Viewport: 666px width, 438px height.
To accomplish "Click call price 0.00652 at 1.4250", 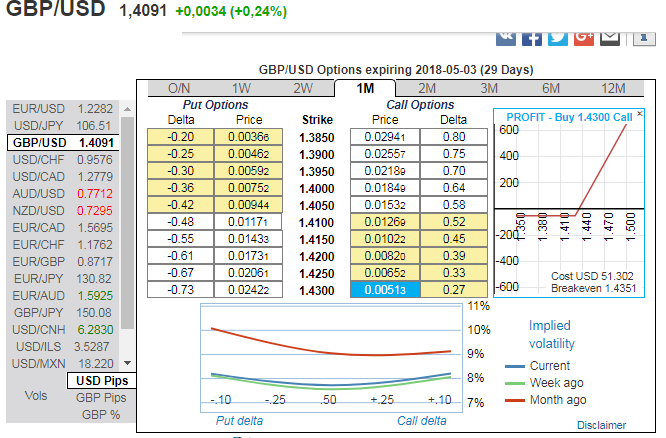I will click(385, 273).
